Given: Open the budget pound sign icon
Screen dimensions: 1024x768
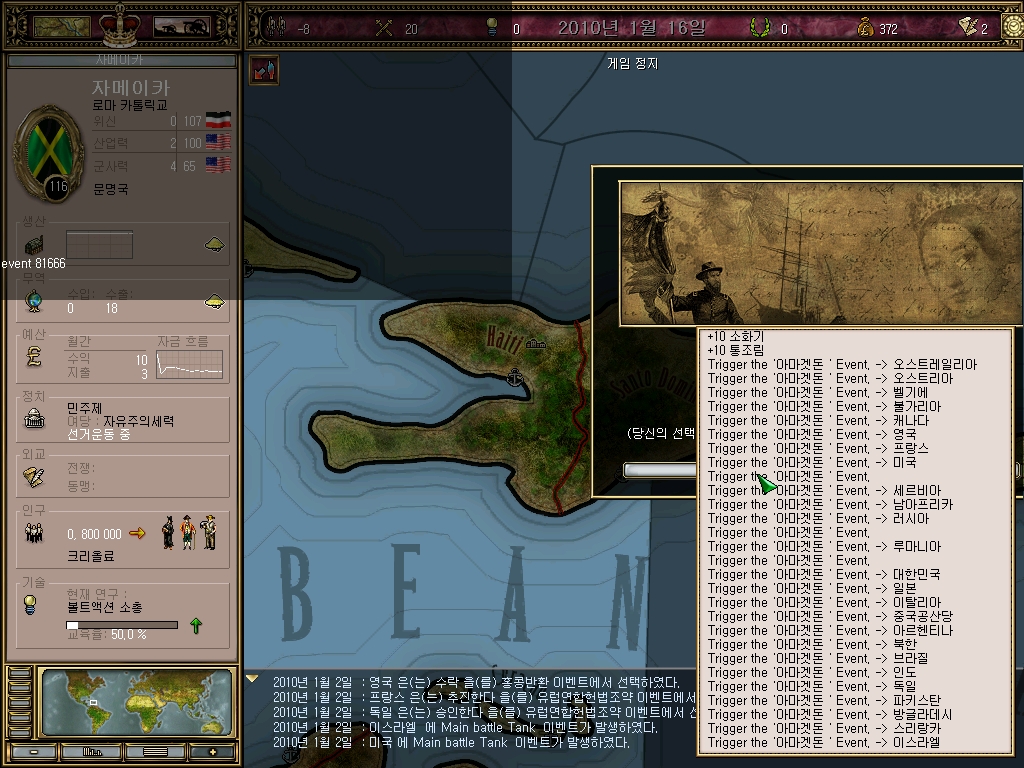Looking at the screenshot, I should (x=34, y=356).
